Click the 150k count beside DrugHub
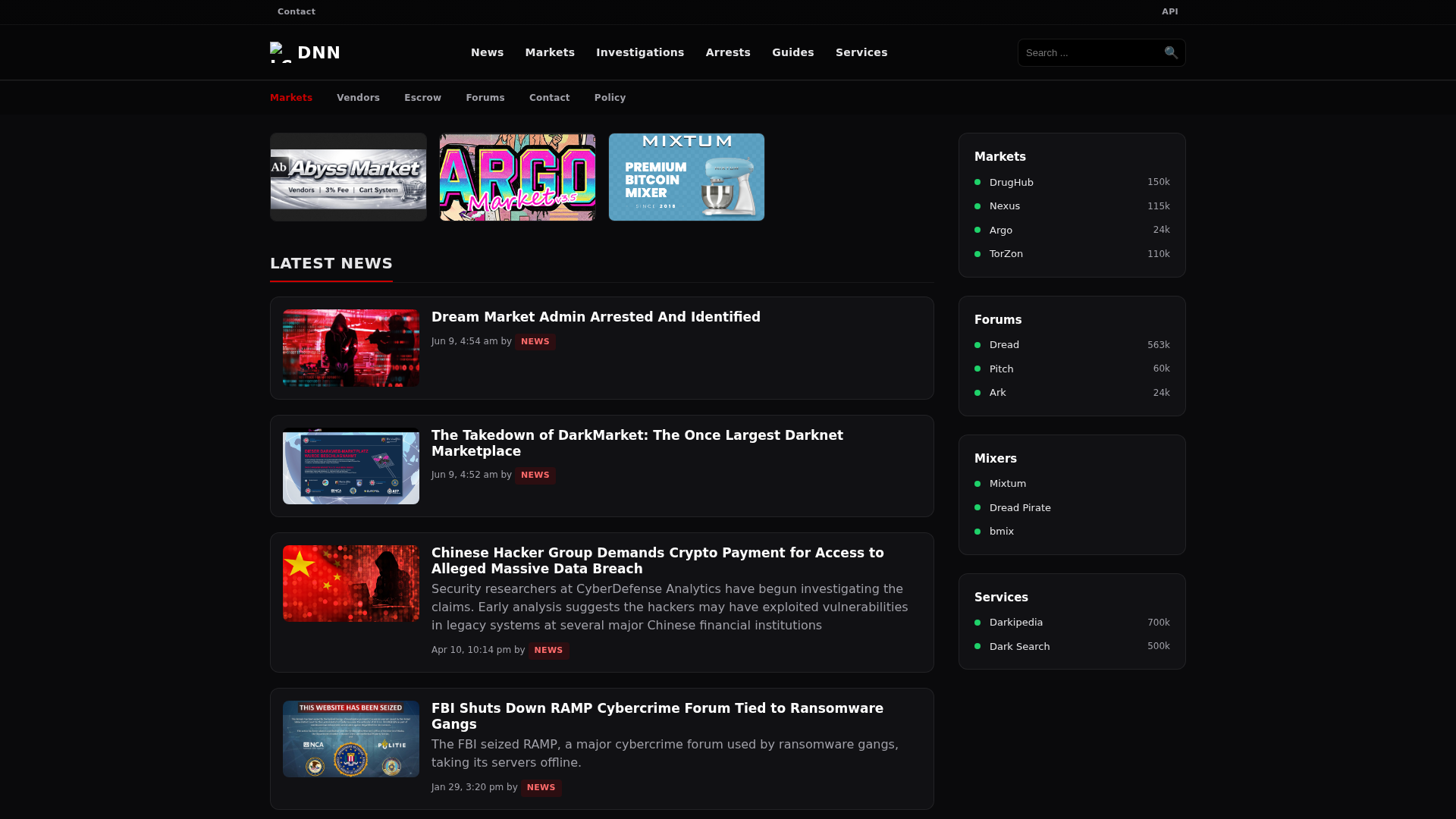Image resolution: width=1456 pixels, height=819 pixels. (1158, 182)
